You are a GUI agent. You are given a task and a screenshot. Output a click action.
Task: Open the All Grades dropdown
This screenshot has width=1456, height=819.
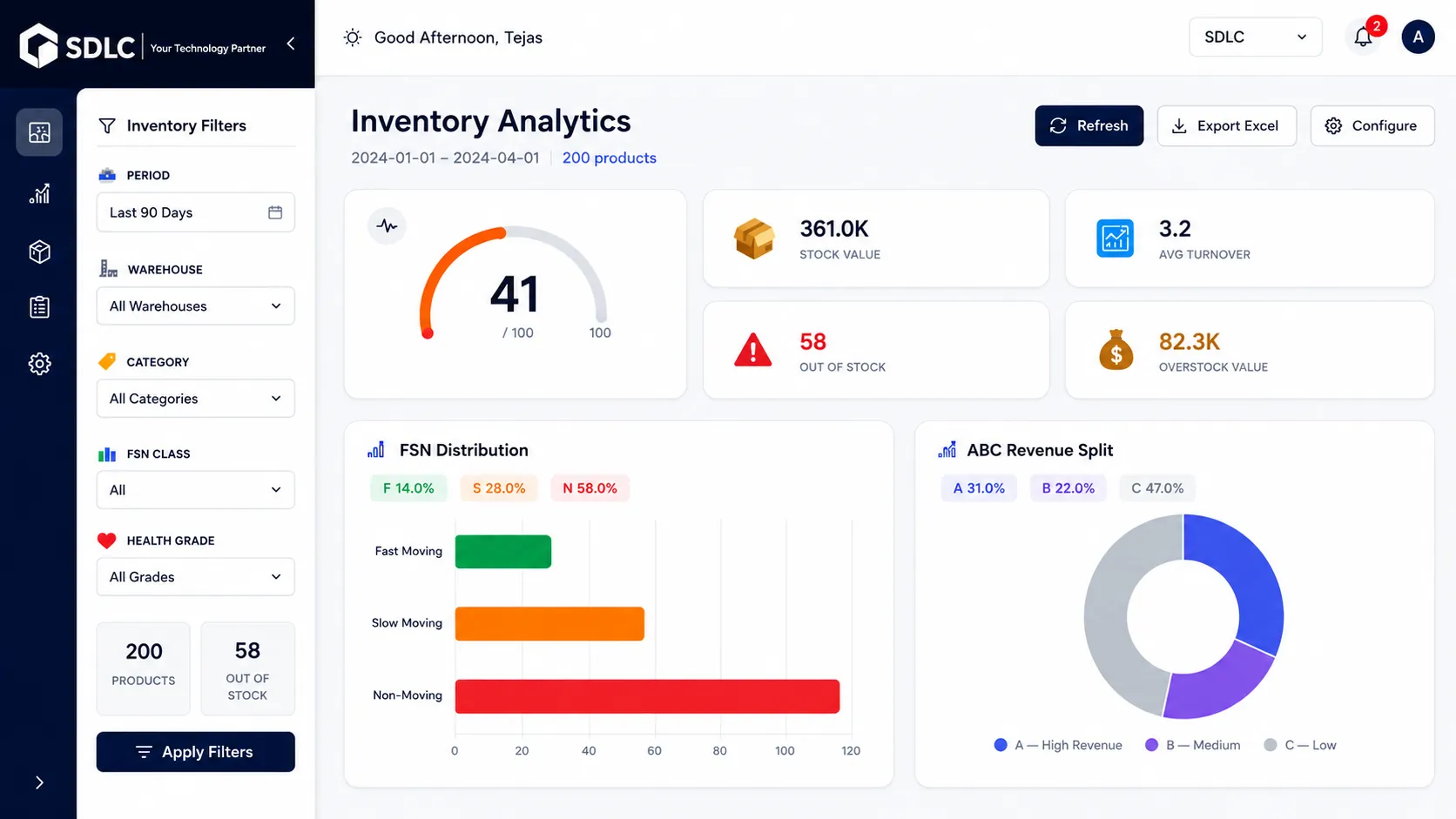[196, 577]
